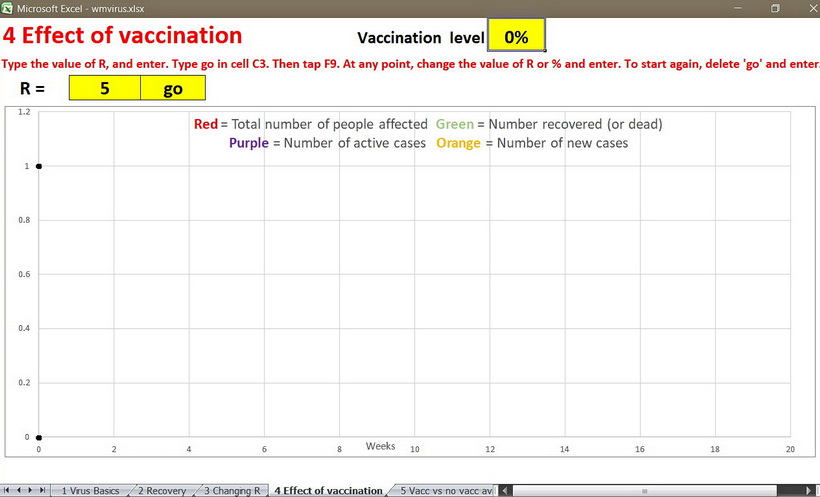820x497 pixels.
Task: Click horizontal scrollbar right arrow
Action: pos(811,490)
